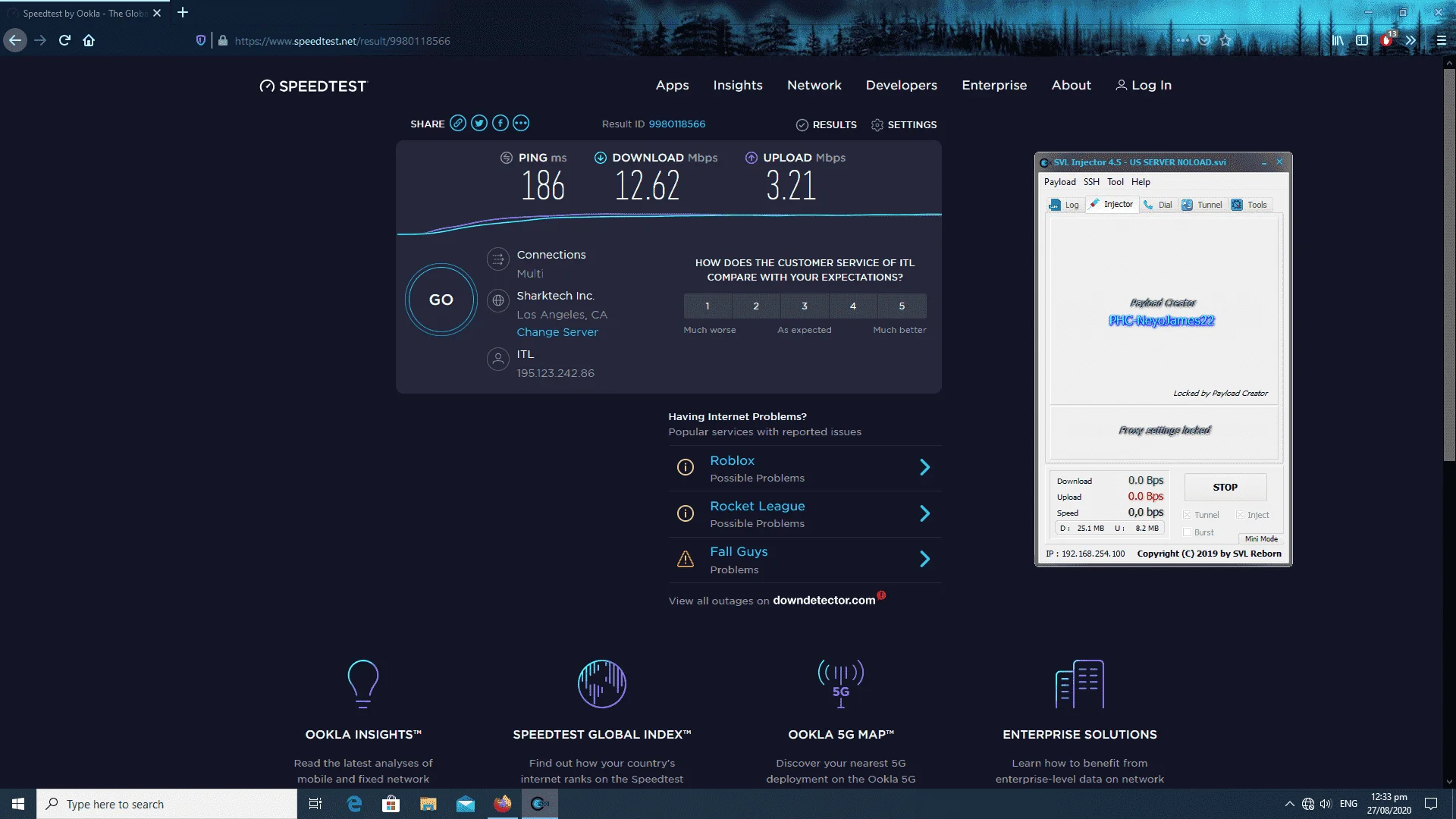This screenshot has height=819, width=1456.
Task: Share result on Twitter
Action: (479, 124)
